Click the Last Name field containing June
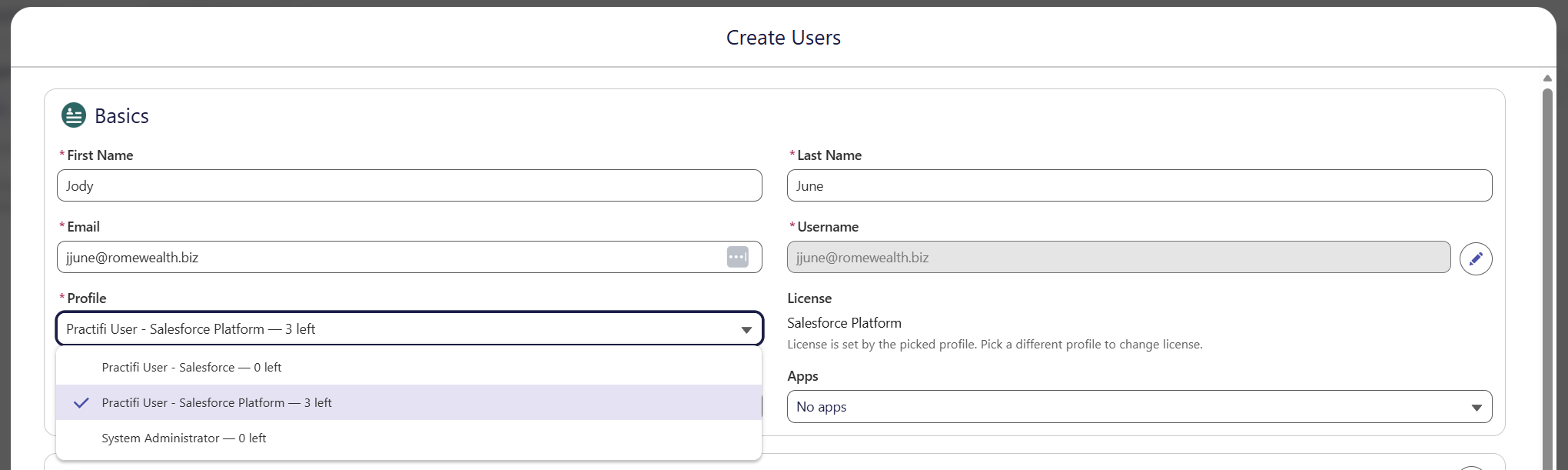1568x470 pixels. (1139, 185)
